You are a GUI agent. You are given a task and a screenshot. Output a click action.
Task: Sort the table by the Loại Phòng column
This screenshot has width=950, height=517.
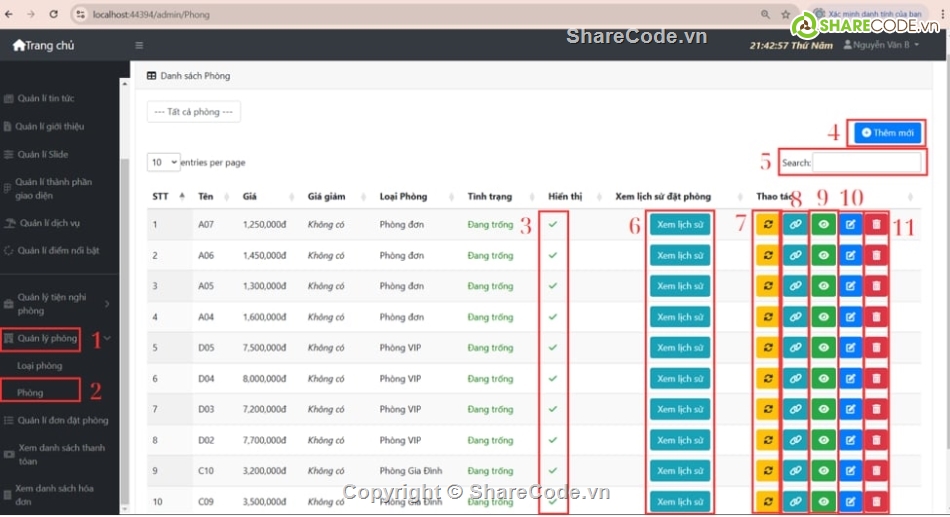tap(417, 196)
